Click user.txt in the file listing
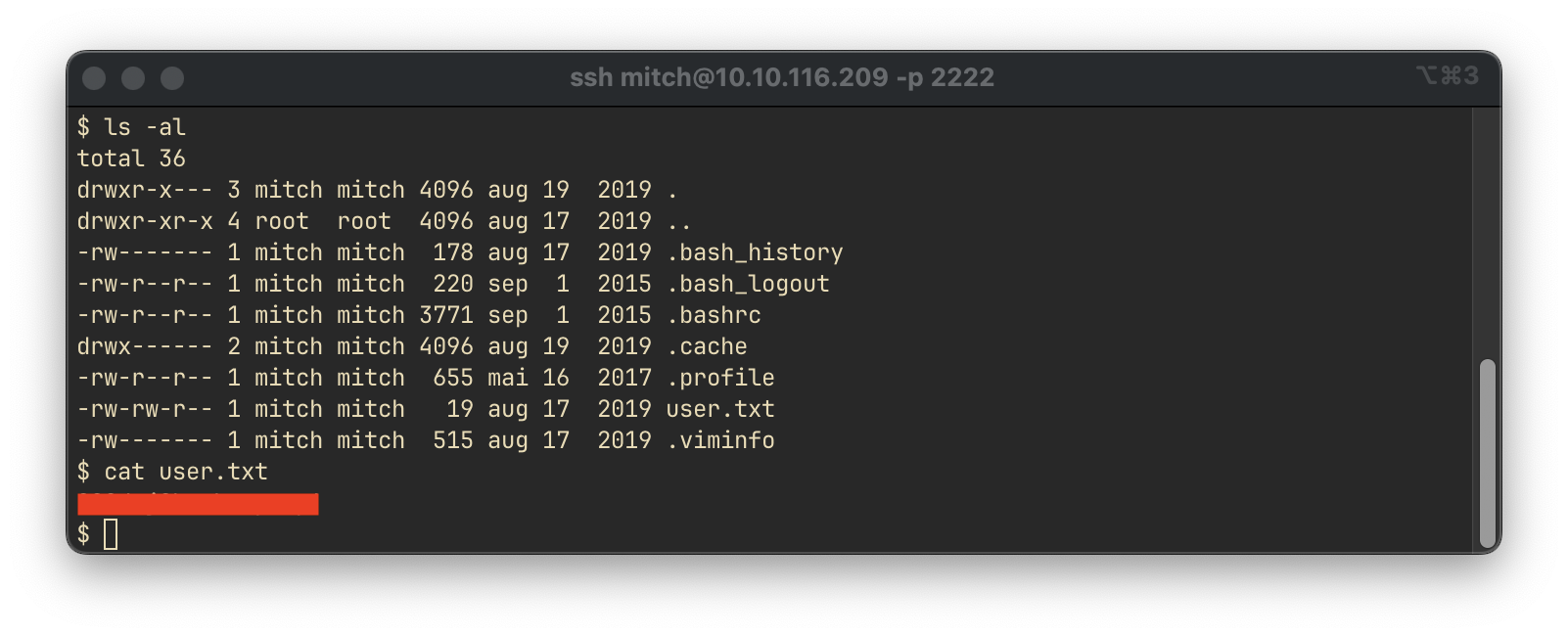Image resolution: width=1568 pixels, height=636 pixels. [720, 409]
